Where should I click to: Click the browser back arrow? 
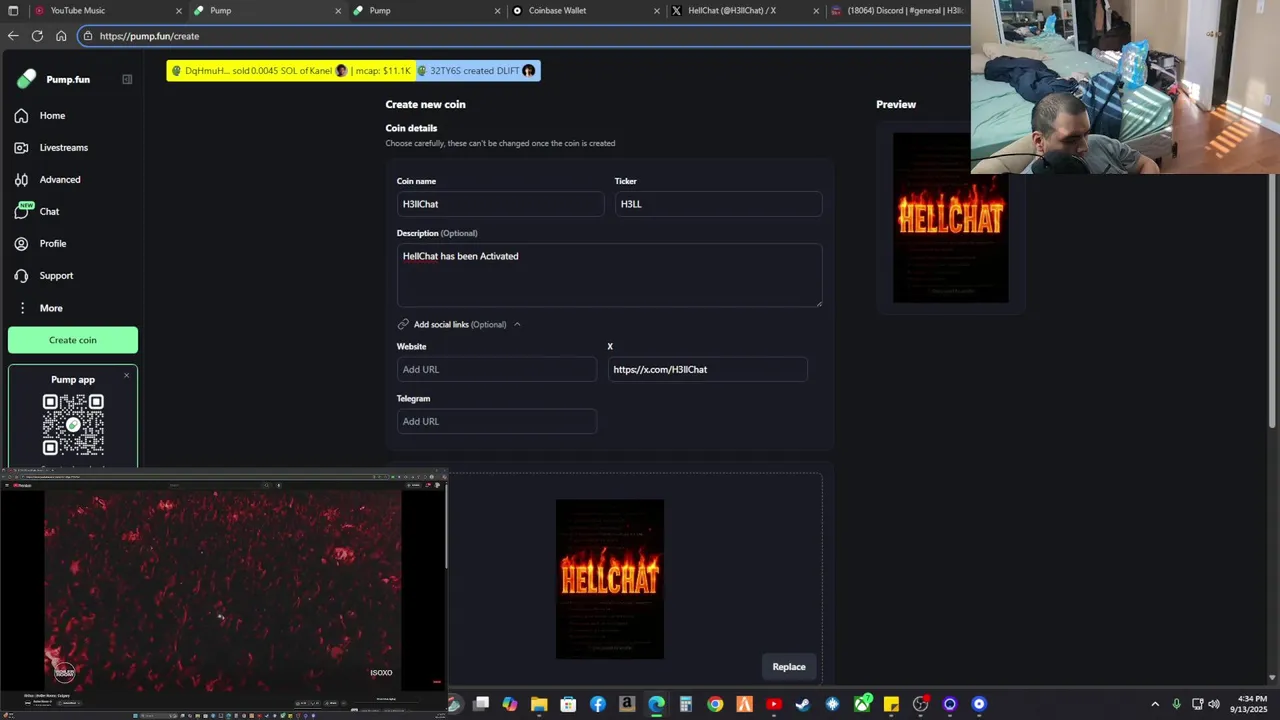pos(13,36)
